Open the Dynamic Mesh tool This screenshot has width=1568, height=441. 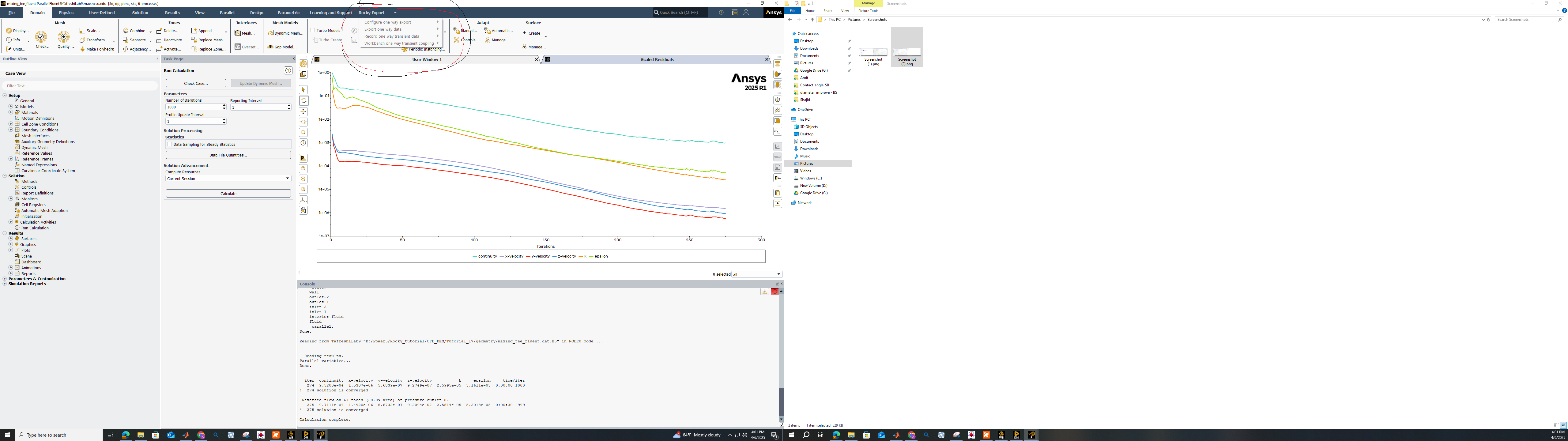[x=285, y=33]
